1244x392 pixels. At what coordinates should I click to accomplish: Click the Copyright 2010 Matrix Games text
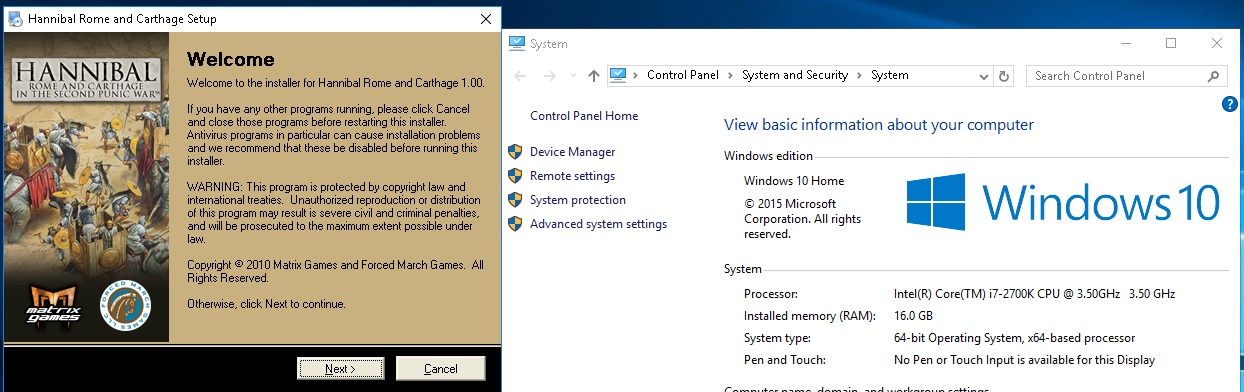(x=335, y=271)
